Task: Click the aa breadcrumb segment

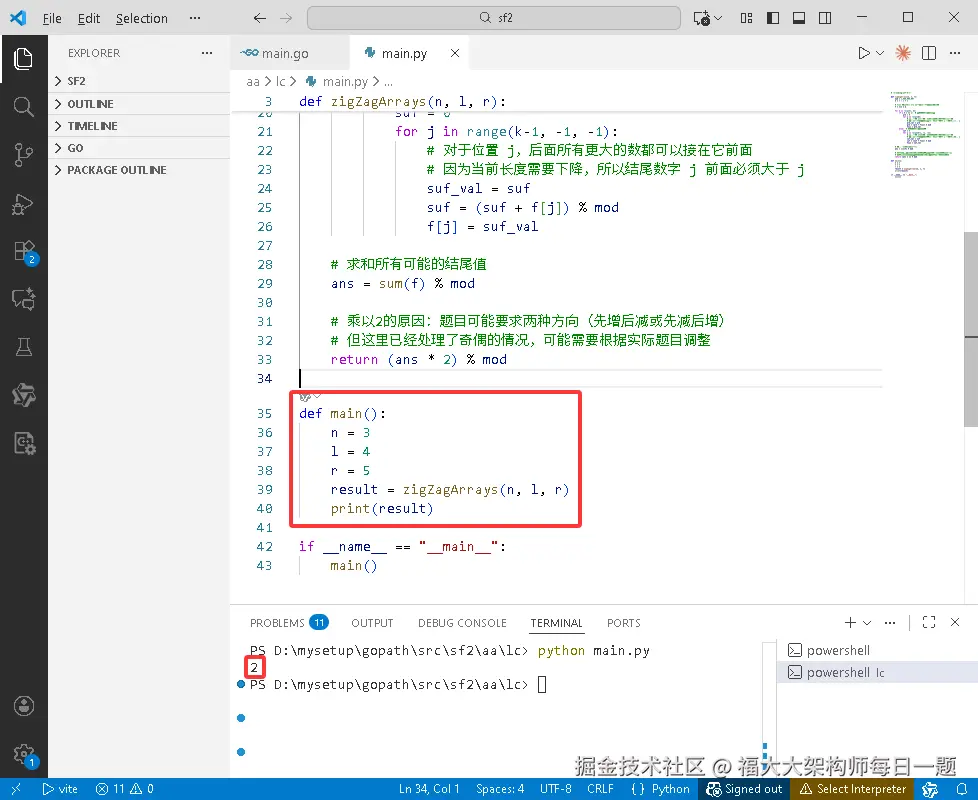Action: (253, 82)
